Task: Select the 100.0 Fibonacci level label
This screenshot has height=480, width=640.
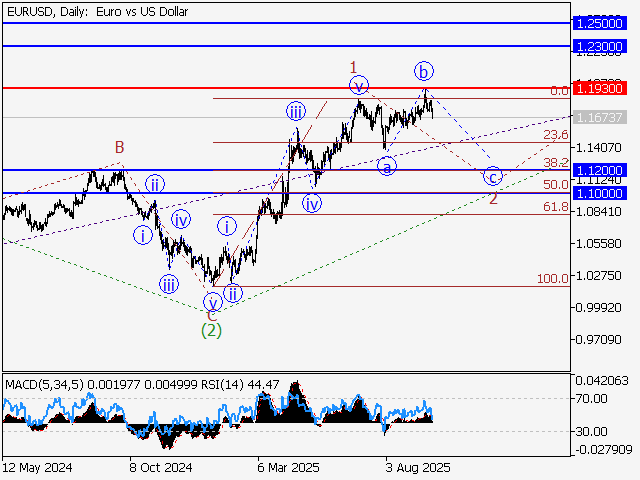Action: click(x=552, y=279)
